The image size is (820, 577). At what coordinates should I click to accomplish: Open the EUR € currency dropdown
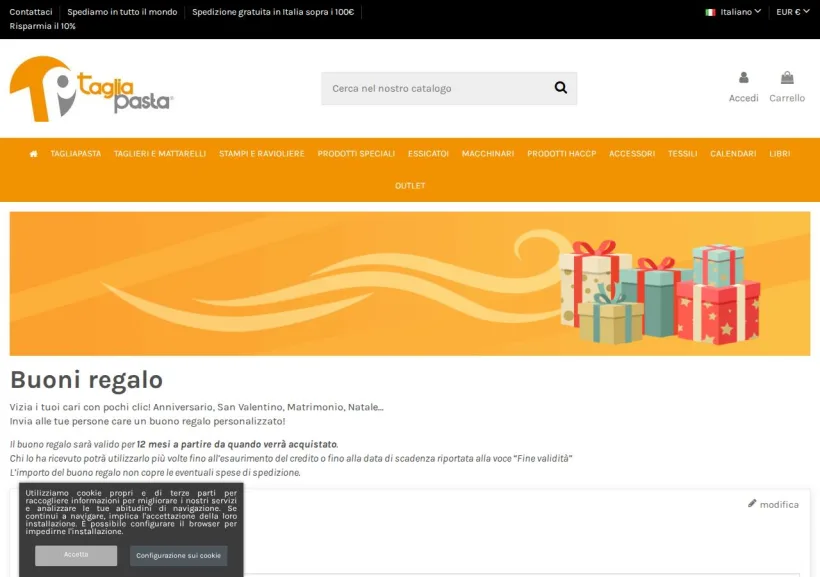[793, 12]
